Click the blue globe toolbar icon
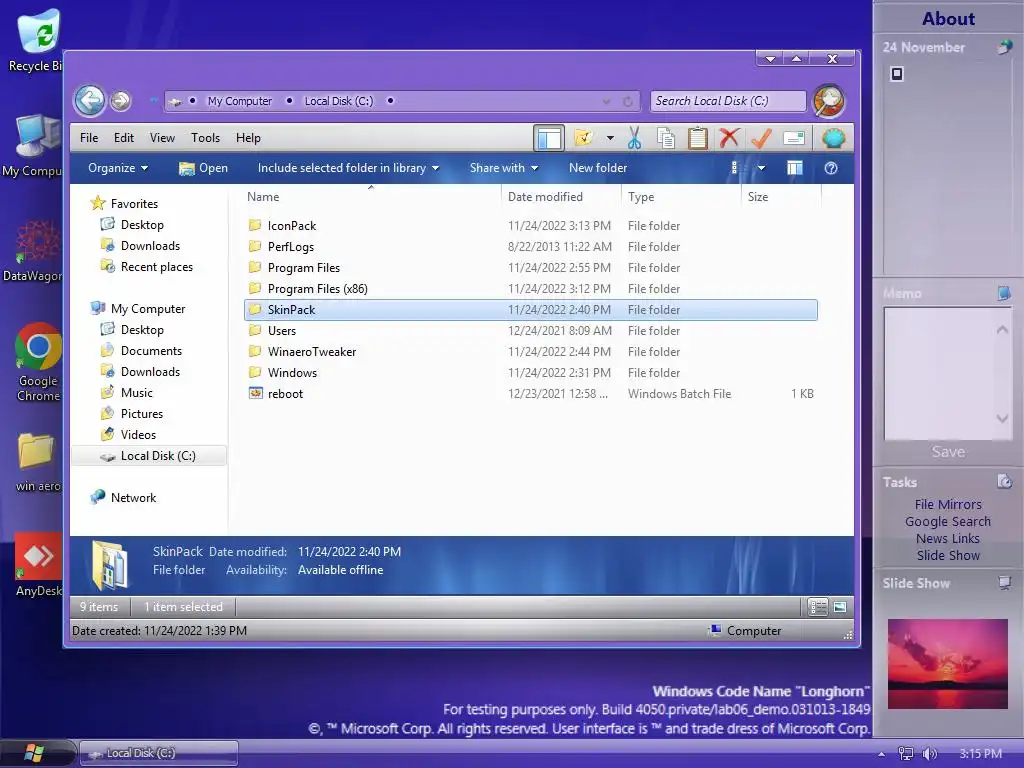The width and height of the screenshot is (1024, 768). point(833,138)
